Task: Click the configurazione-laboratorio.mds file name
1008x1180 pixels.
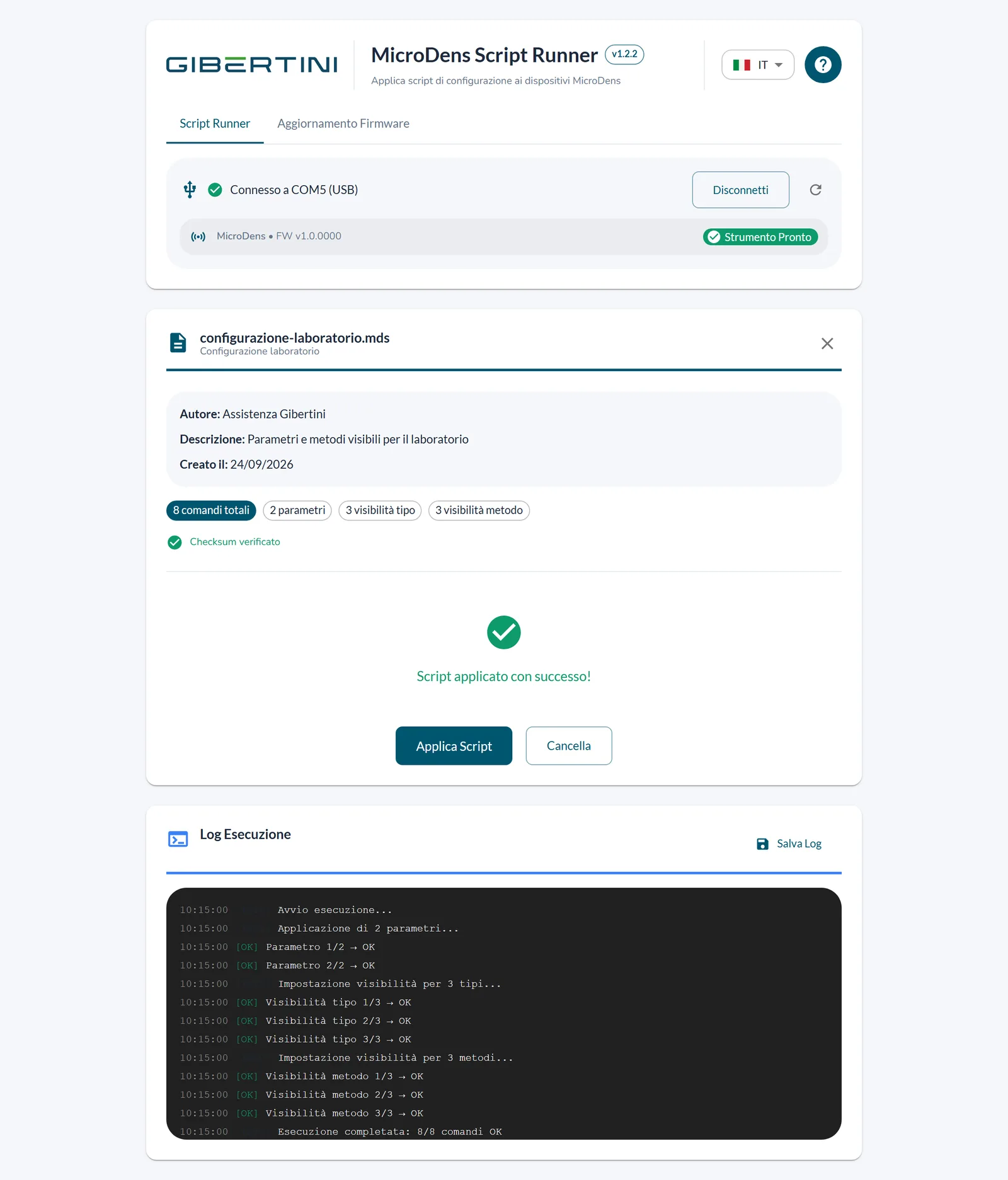Action: pos(295,338)
